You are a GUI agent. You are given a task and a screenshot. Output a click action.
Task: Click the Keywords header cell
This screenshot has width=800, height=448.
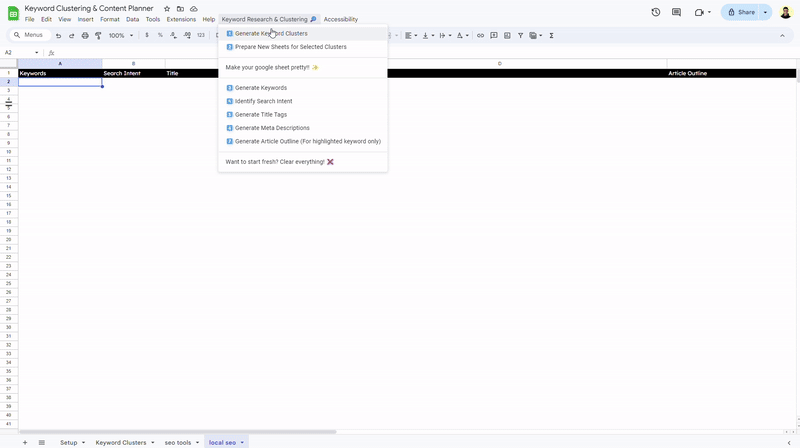[x=60, y=73]
